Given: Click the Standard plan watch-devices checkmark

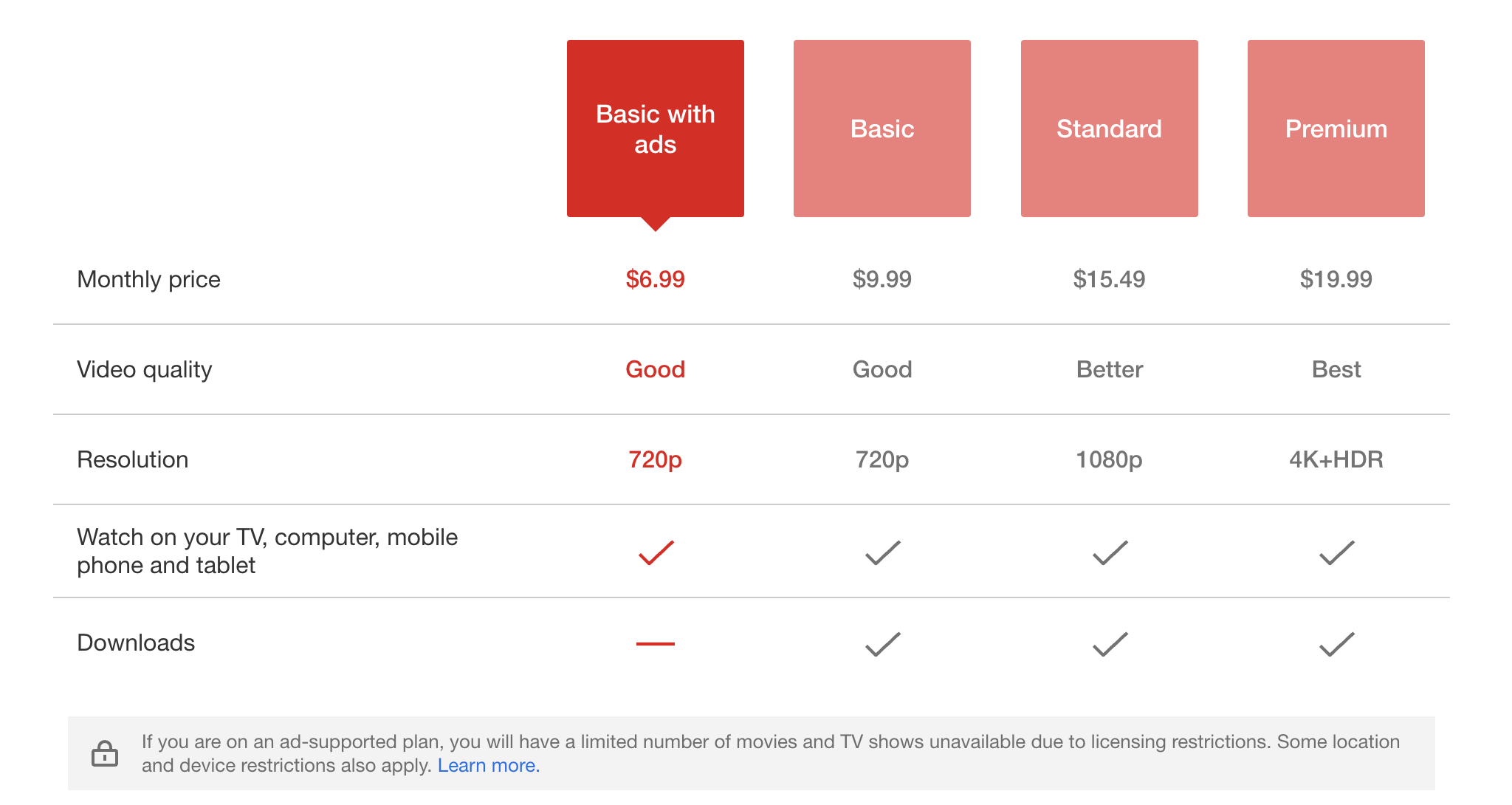Looking at the screenshot, I should click(1109, 550).
